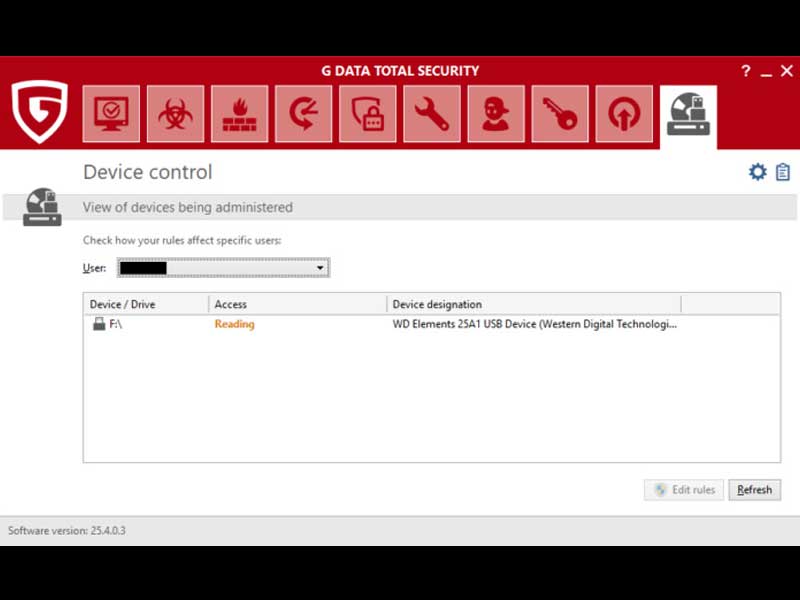Open Device control settings gear

(757, 172)
